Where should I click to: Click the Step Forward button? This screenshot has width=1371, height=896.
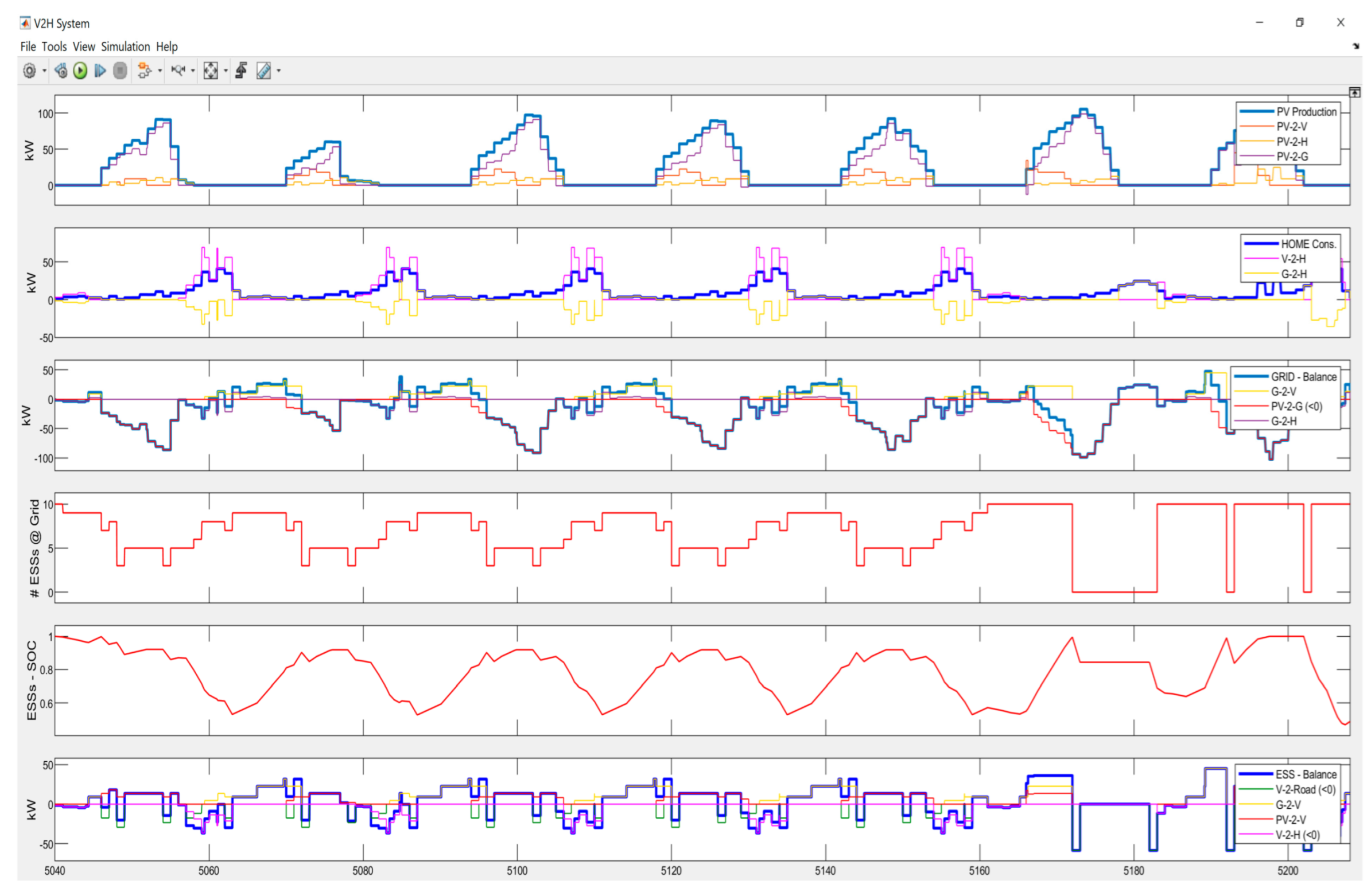(x=100, y=71)
